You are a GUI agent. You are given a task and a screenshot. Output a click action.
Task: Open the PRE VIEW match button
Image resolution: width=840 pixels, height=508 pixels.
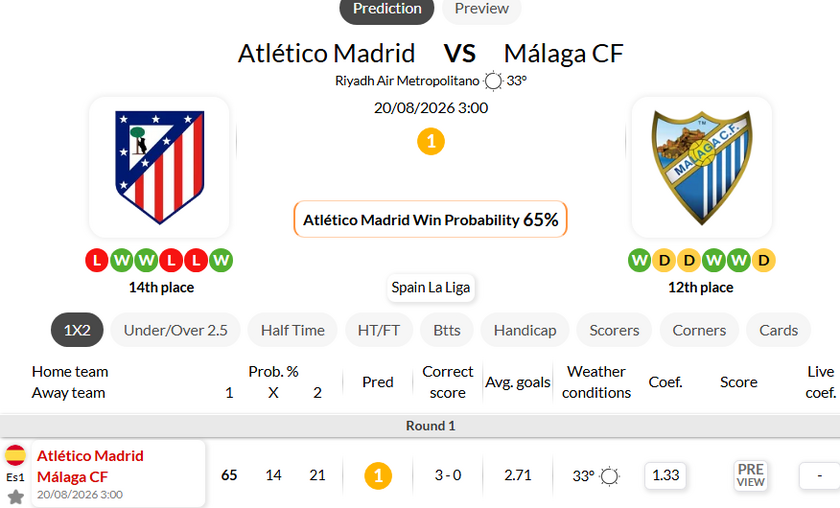point(750,475)
